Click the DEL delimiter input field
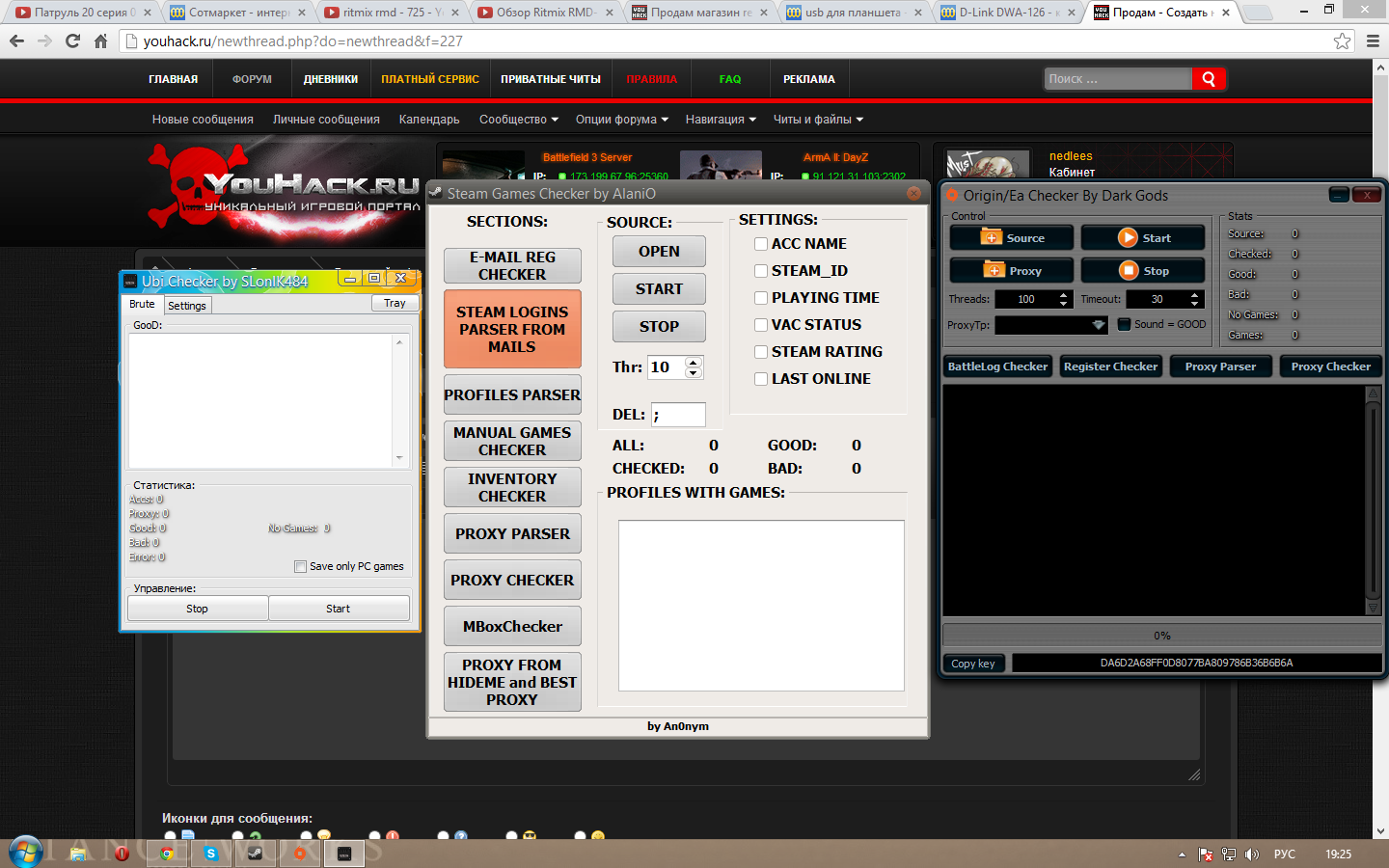1389x868 pixels. tap(678, 415)
